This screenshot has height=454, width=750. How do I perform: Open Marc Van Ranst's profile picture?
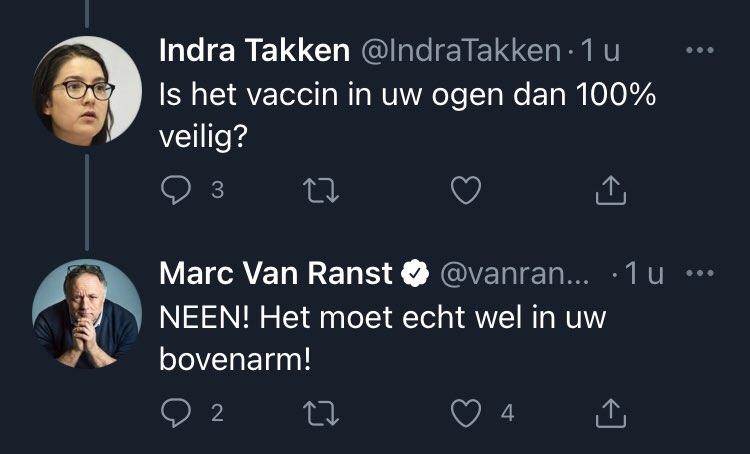click(87, 313)
